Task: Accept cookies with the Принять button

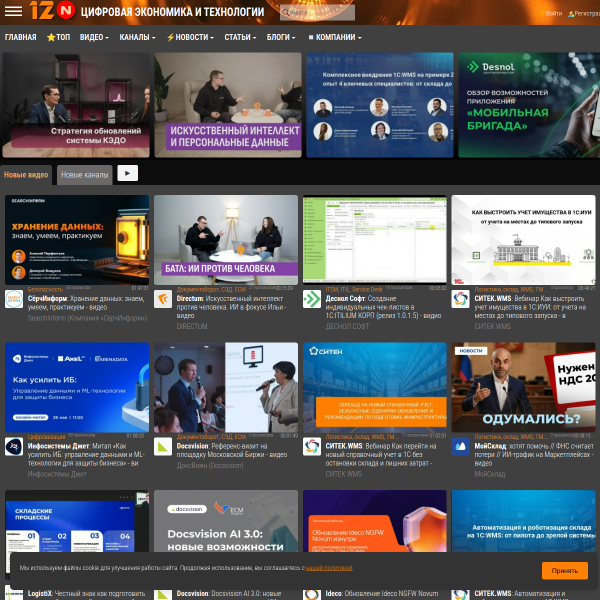Action: tap(564, 571)
